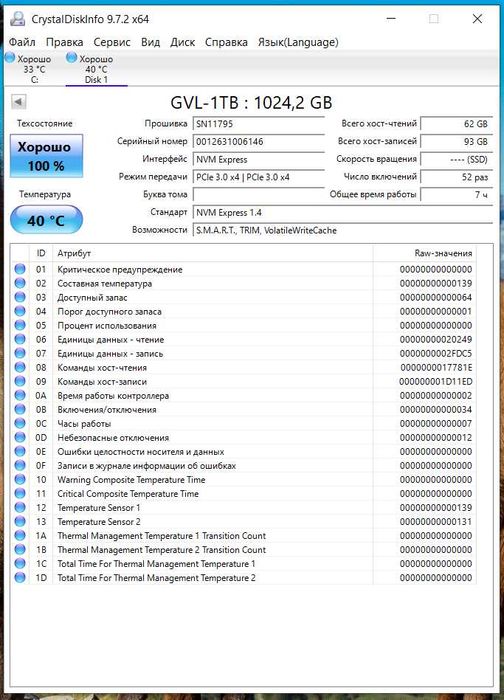Click the serial number field 0012631006146
The image size is (504, 700).
[258, 142]
